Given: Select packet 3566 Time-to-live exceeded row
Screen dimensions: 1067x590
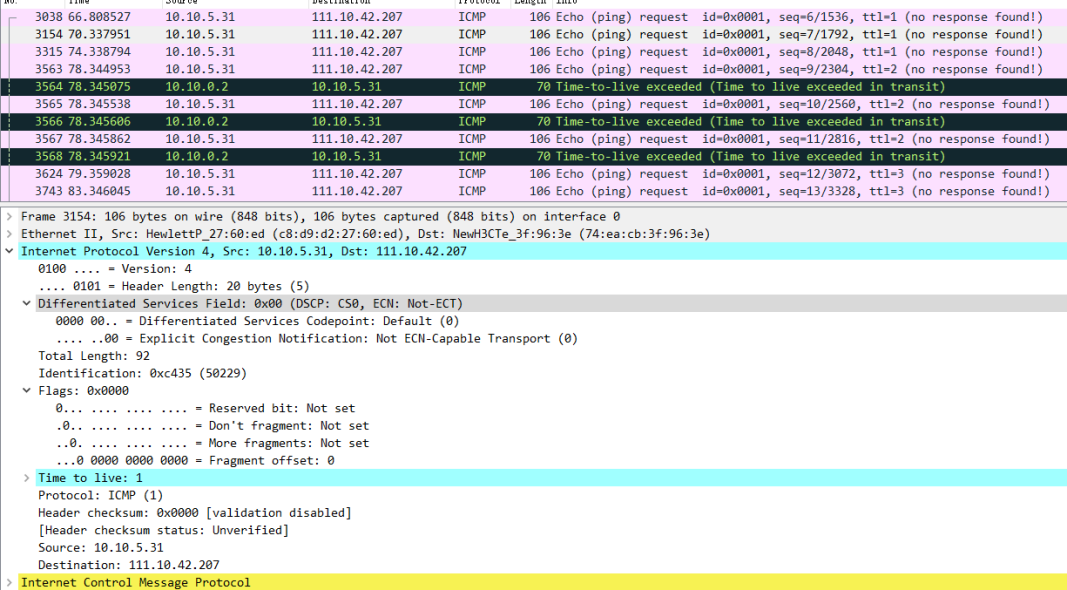Looking at the screenshot, I should click(534, 121).
